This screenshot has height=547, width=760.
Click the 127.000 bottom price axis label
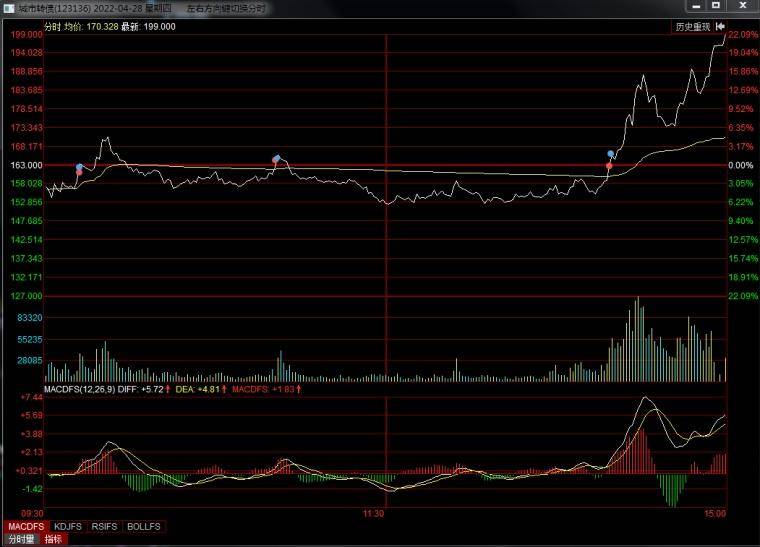[26, 296]
